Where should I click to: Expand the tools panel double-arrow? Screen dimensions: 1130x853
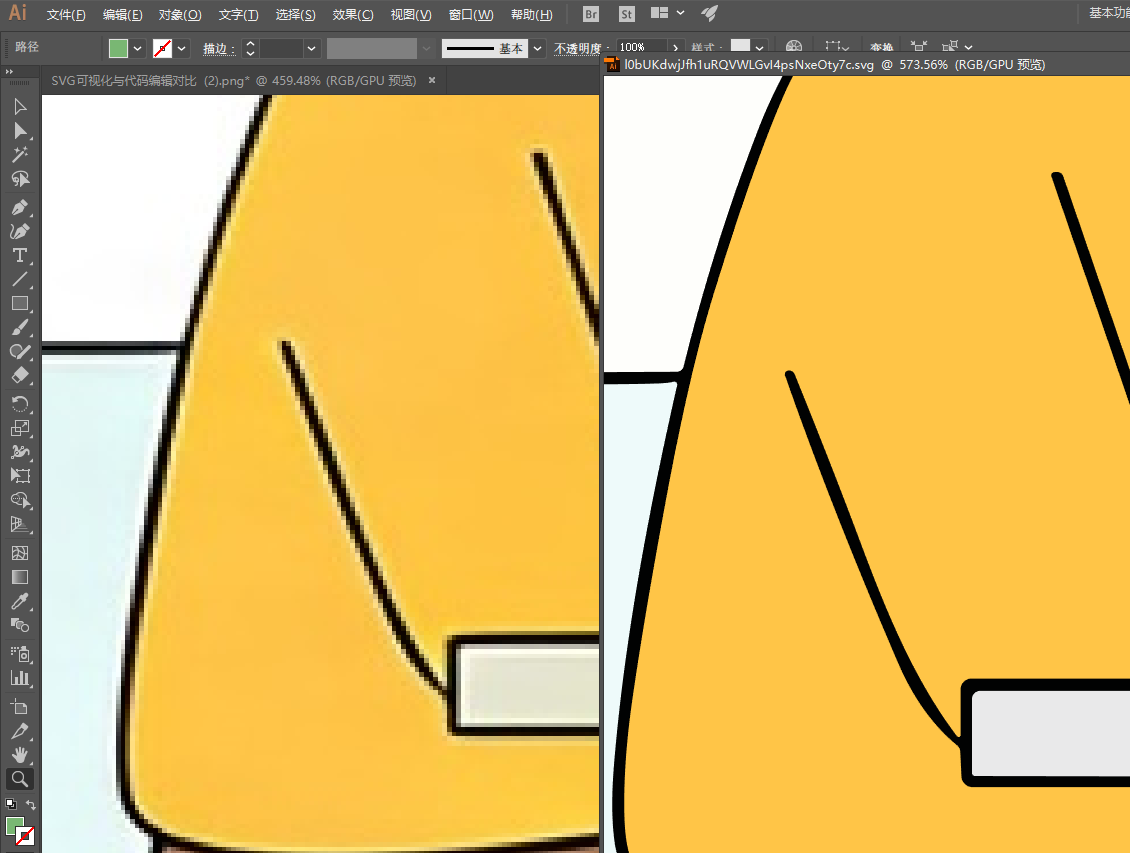(9, 72)
